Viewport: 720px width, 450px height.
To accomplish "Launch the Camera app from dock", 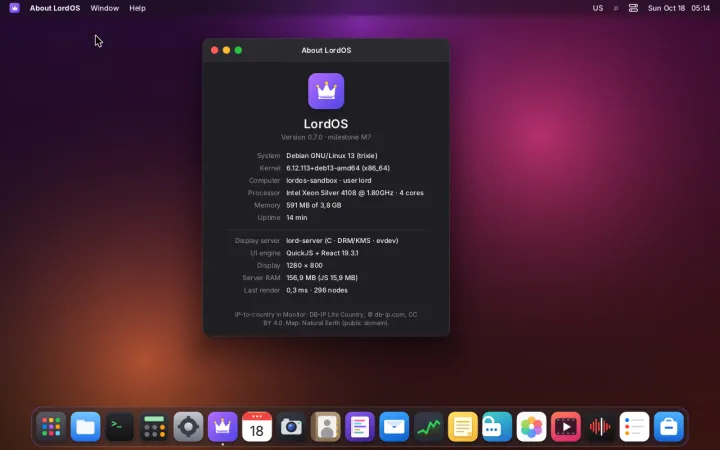I will click(x=291, y=427).
